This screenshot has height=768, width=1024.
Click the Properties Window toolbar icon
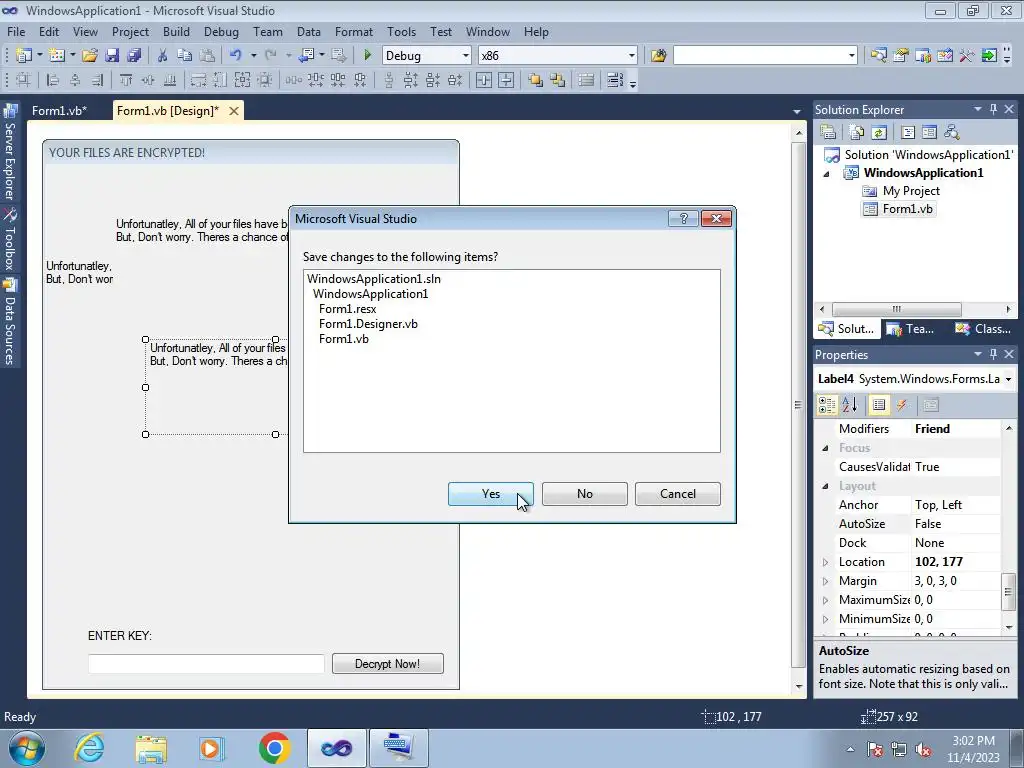coord(901,56)
